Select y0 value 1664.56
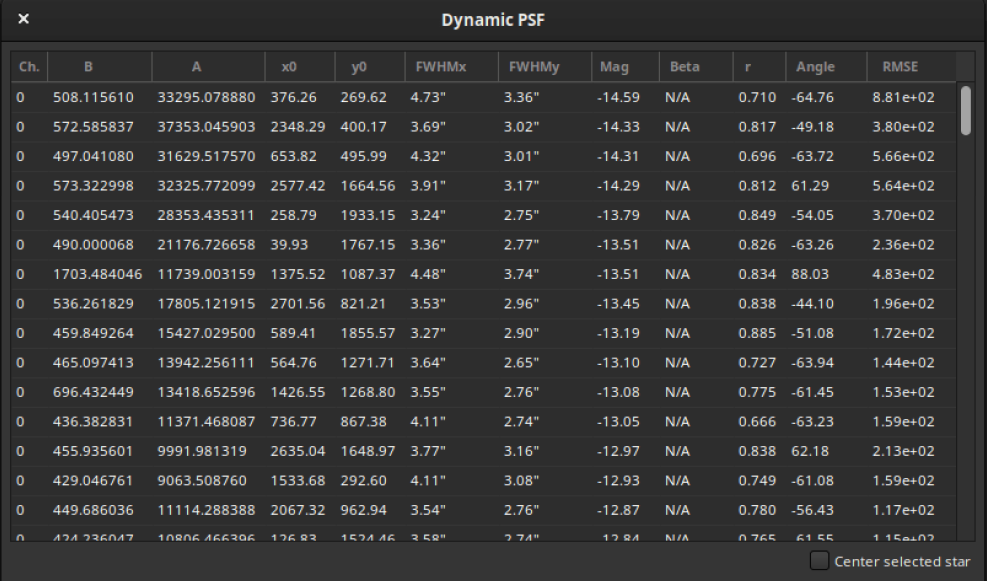Image resolution: width=987 pixels, height=581 pixels. pos(368,186)
